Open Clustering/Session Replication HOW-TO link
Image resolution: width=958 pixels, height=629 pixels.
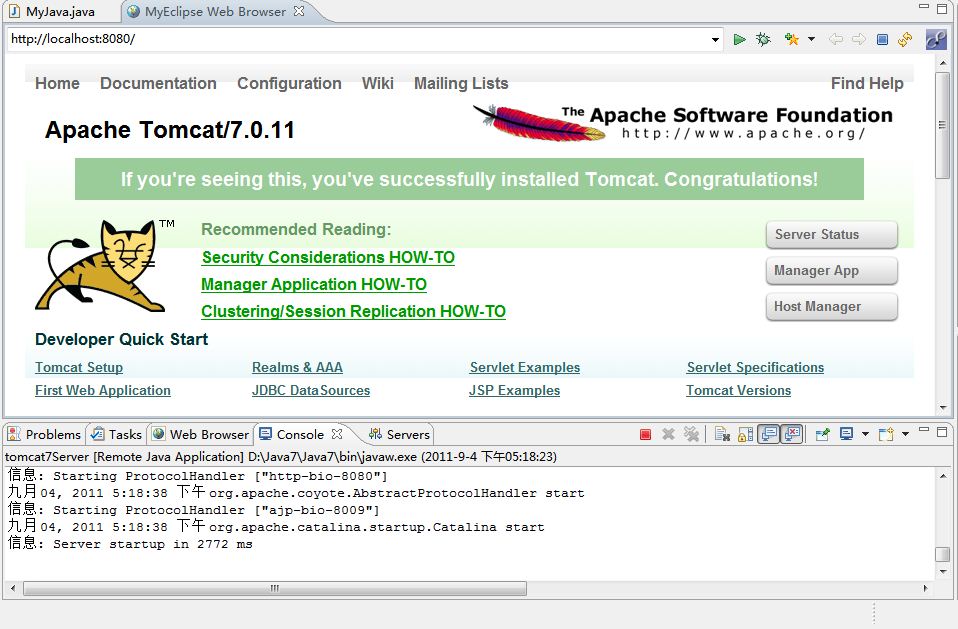pos(353,311)
